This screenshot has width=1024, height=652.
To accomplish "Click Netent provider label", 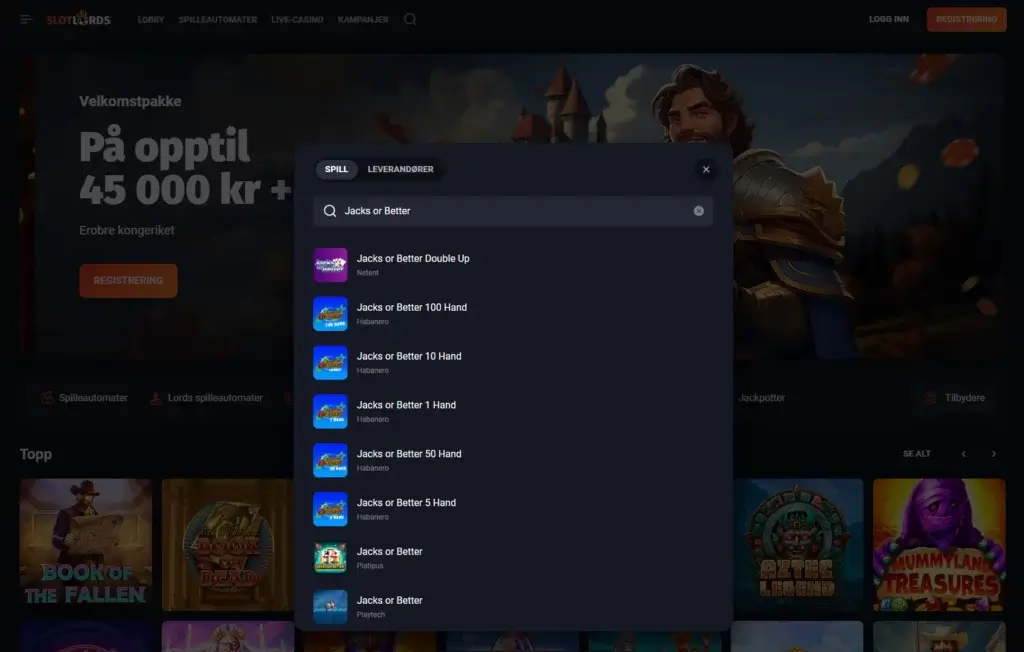I will [x=368, y=273].
